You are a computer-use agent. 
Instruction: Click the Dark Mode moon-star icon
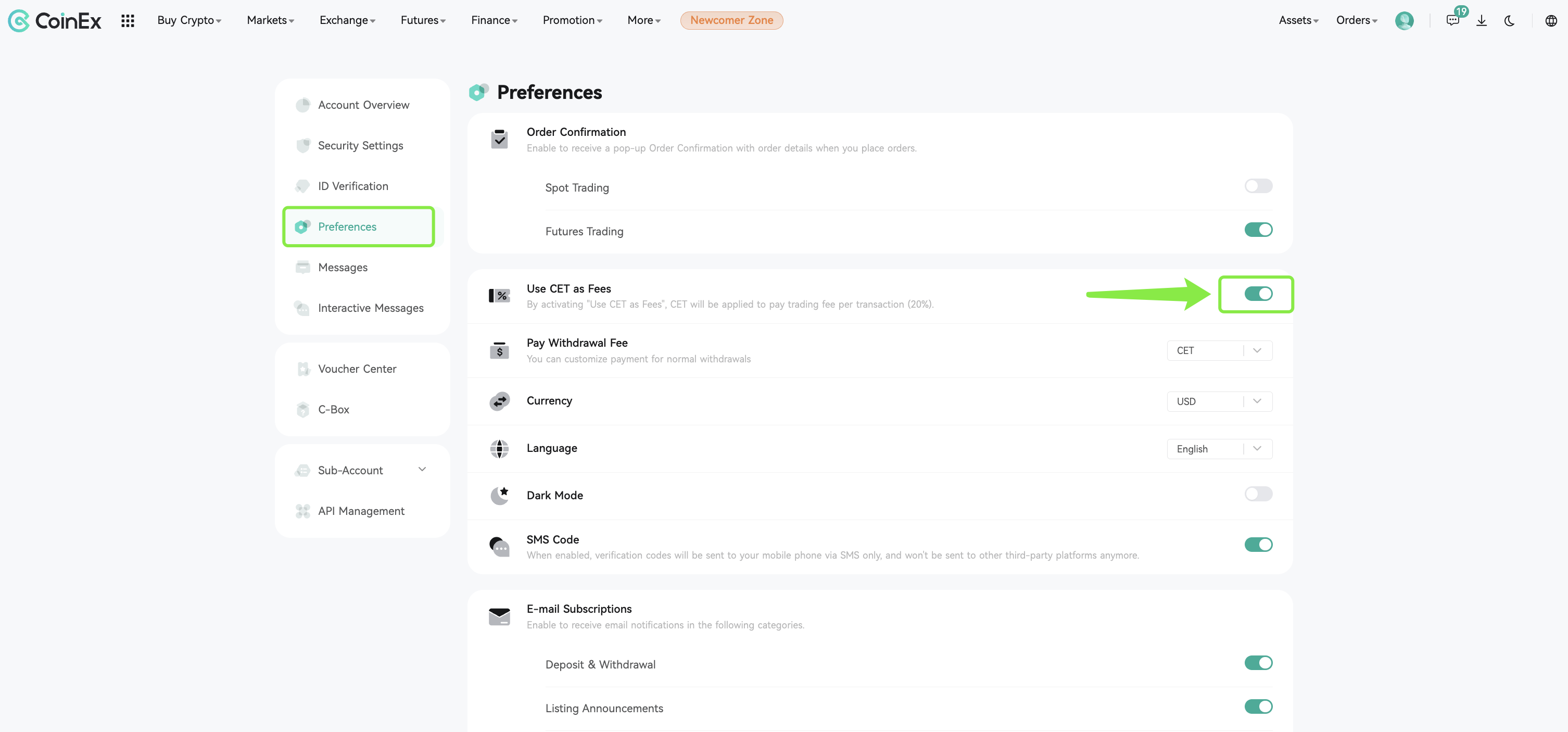[499, 496]
